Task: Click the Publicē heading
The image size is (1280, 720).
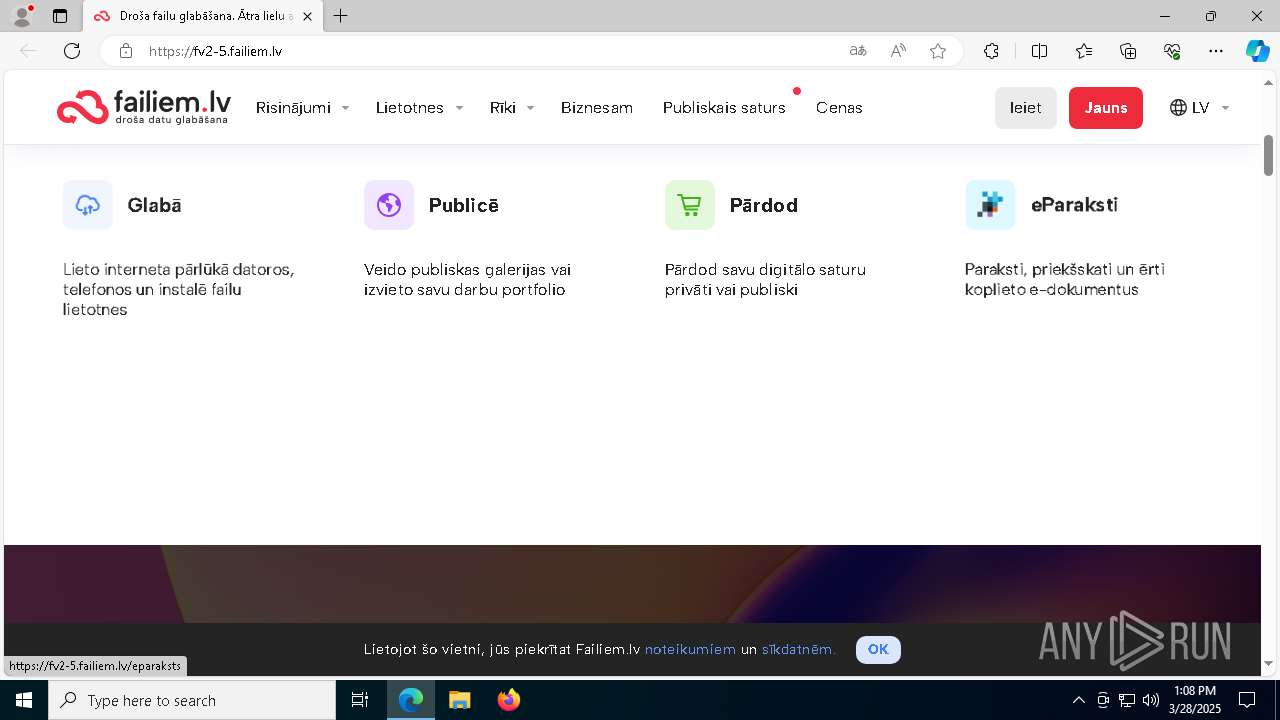Action: click(464, 205)
